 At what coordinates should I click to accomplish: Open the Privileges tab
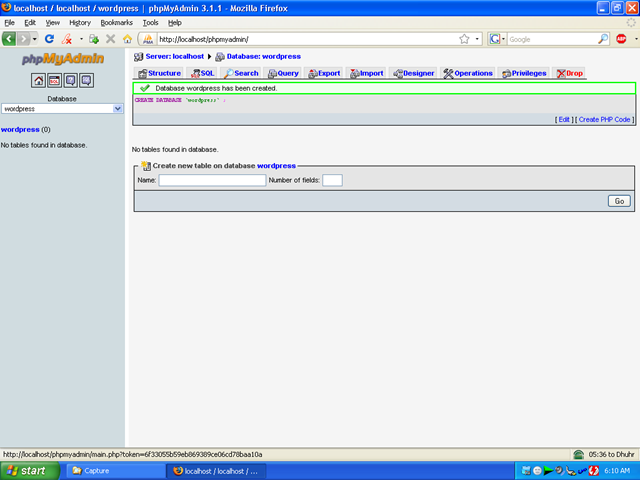pyautogui.click(x=524, y=73)
